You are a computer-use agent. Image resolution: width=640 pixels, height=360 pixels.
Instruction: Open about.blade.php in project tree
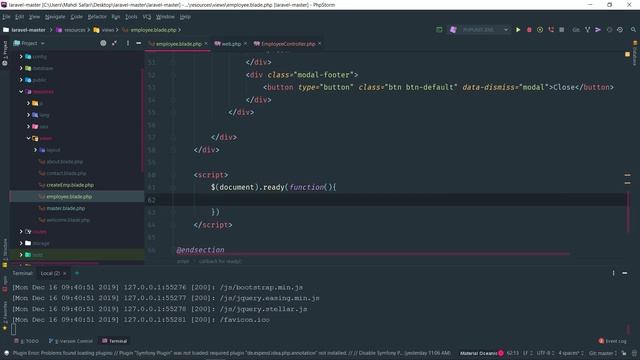coord(64,162)
